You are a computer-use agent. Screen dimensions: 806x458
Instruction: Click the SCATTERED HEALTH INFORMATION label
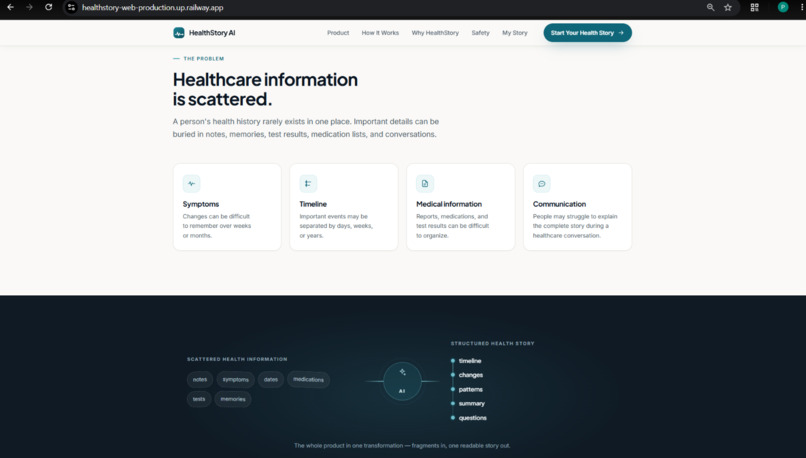237,359
